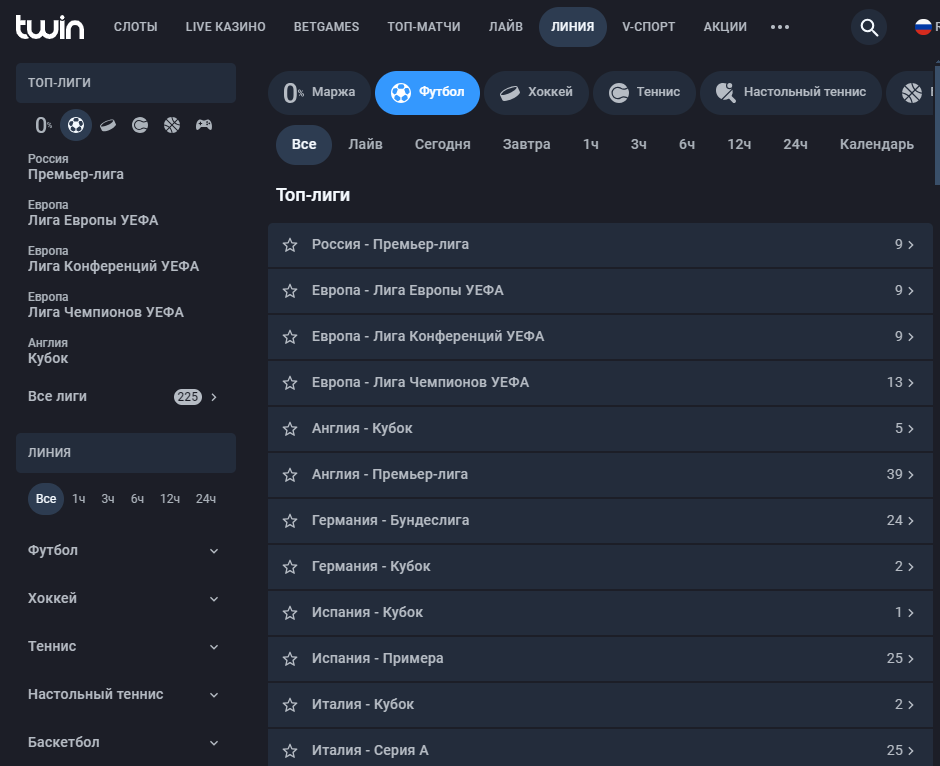Screen dimensions: 940x766
Task: Select hockey puck icon in Топ-лиги sidebar
Action: click(108, 125)
